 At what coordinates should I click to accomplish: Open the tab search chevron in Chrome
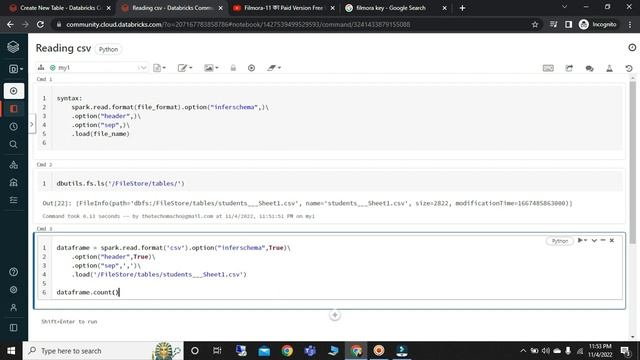pyautogui.click(x=564, y=7)
